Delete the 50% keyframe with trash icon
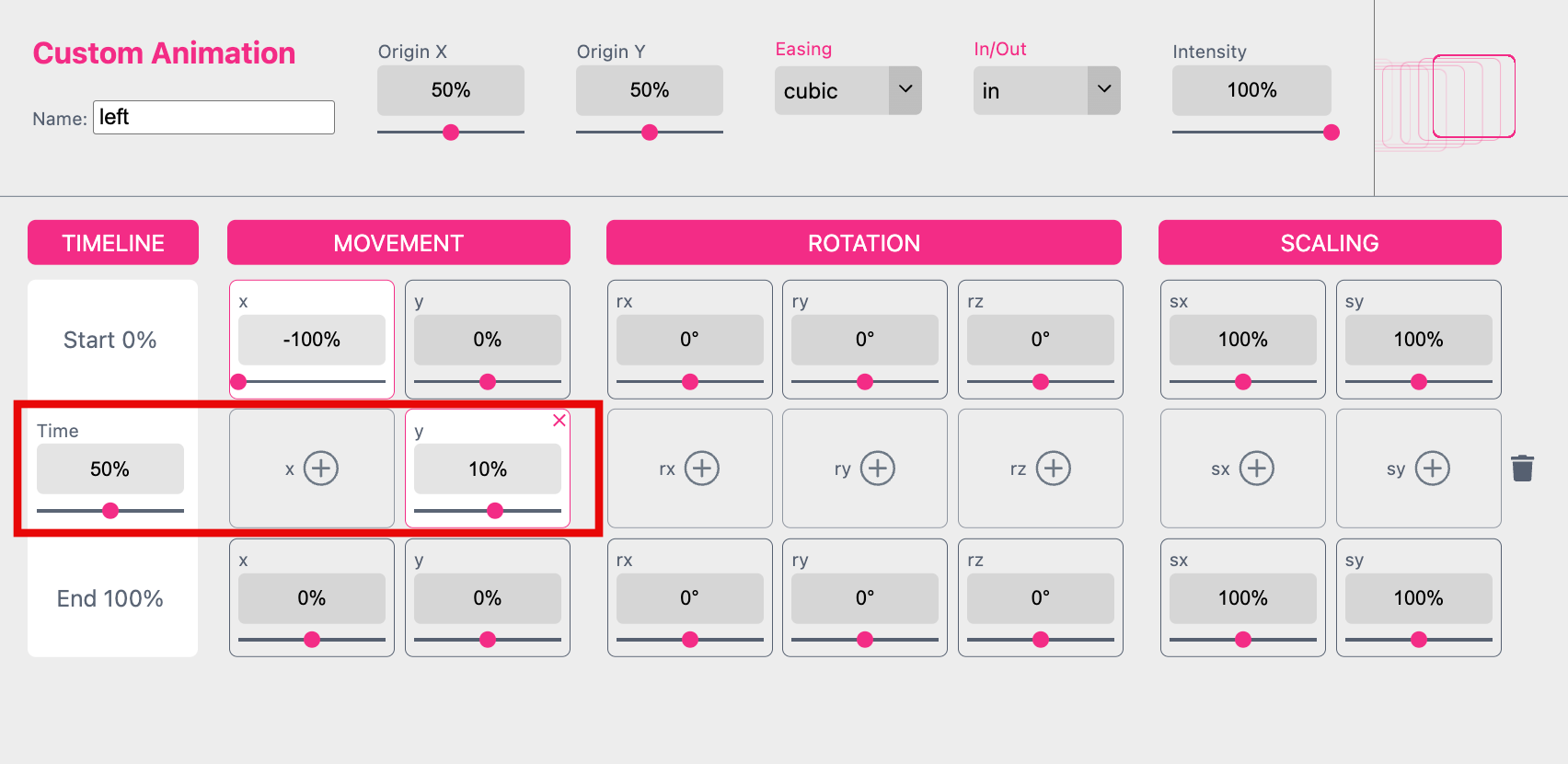1568x764 pixels. [x=1522, y=469]
